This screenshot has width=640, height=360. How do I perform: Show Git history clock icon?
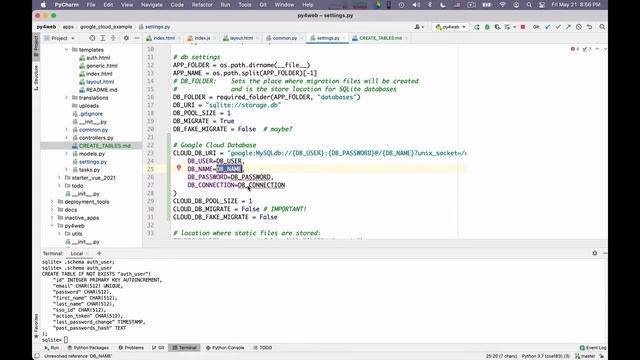click(579, 27)
